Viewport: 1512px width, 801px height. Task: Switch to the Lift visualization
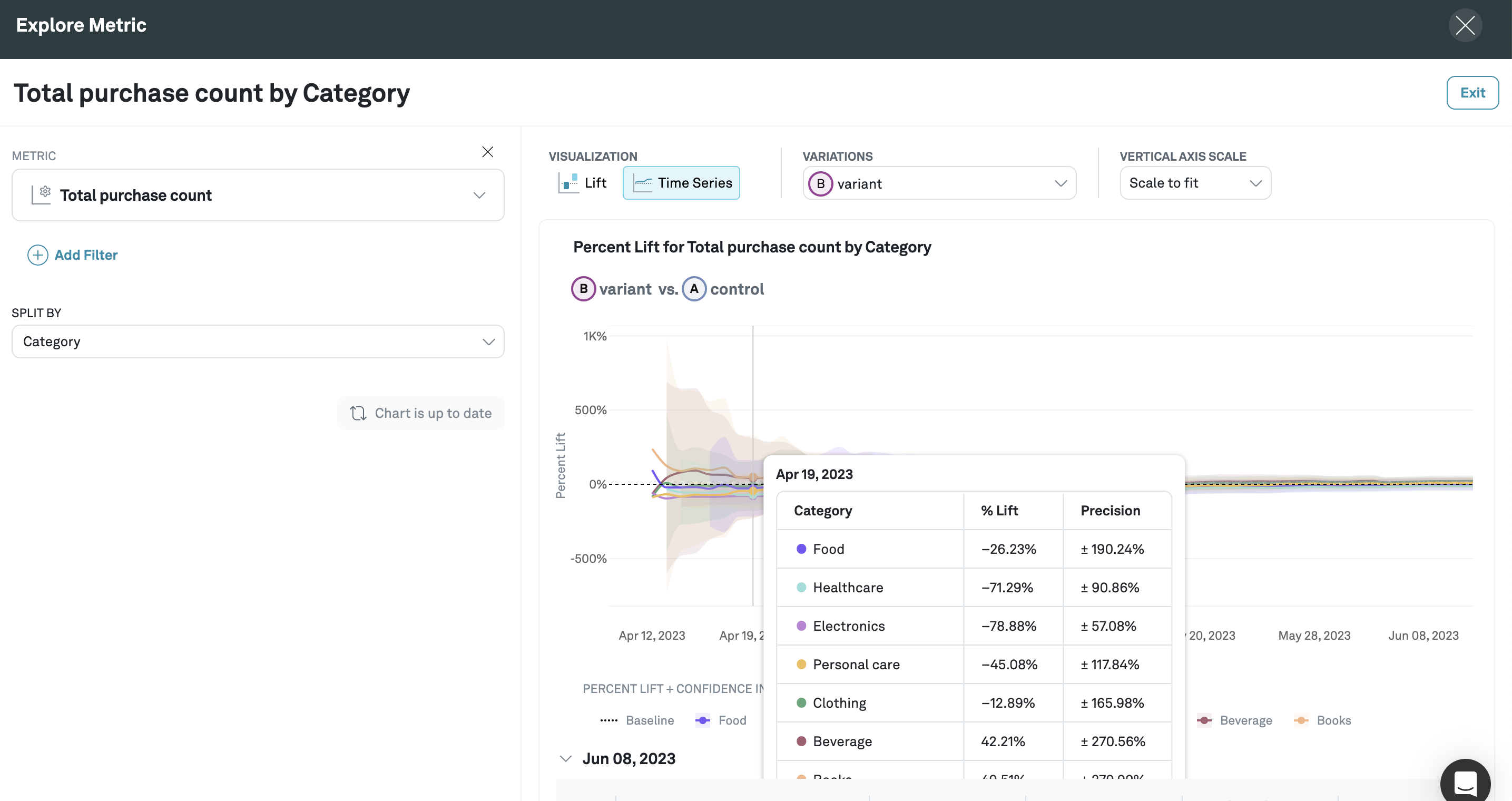582,182
